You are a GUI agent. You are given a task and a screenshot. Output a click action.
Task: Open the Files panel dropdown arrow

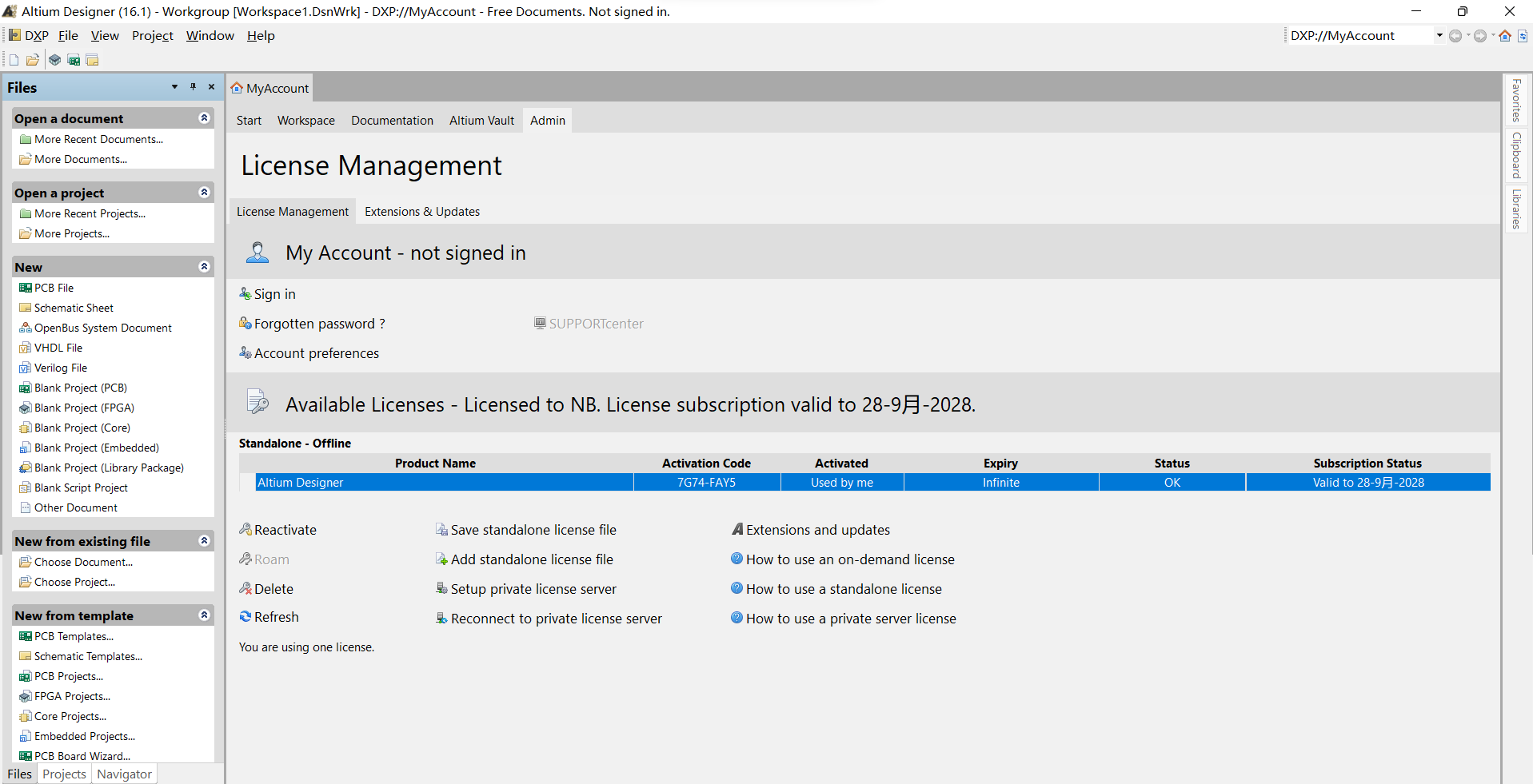tap(174, 86)
